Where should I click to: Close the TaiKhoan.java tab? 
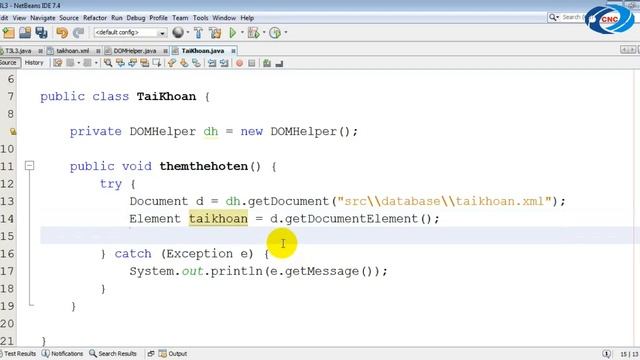pos(233,51)
